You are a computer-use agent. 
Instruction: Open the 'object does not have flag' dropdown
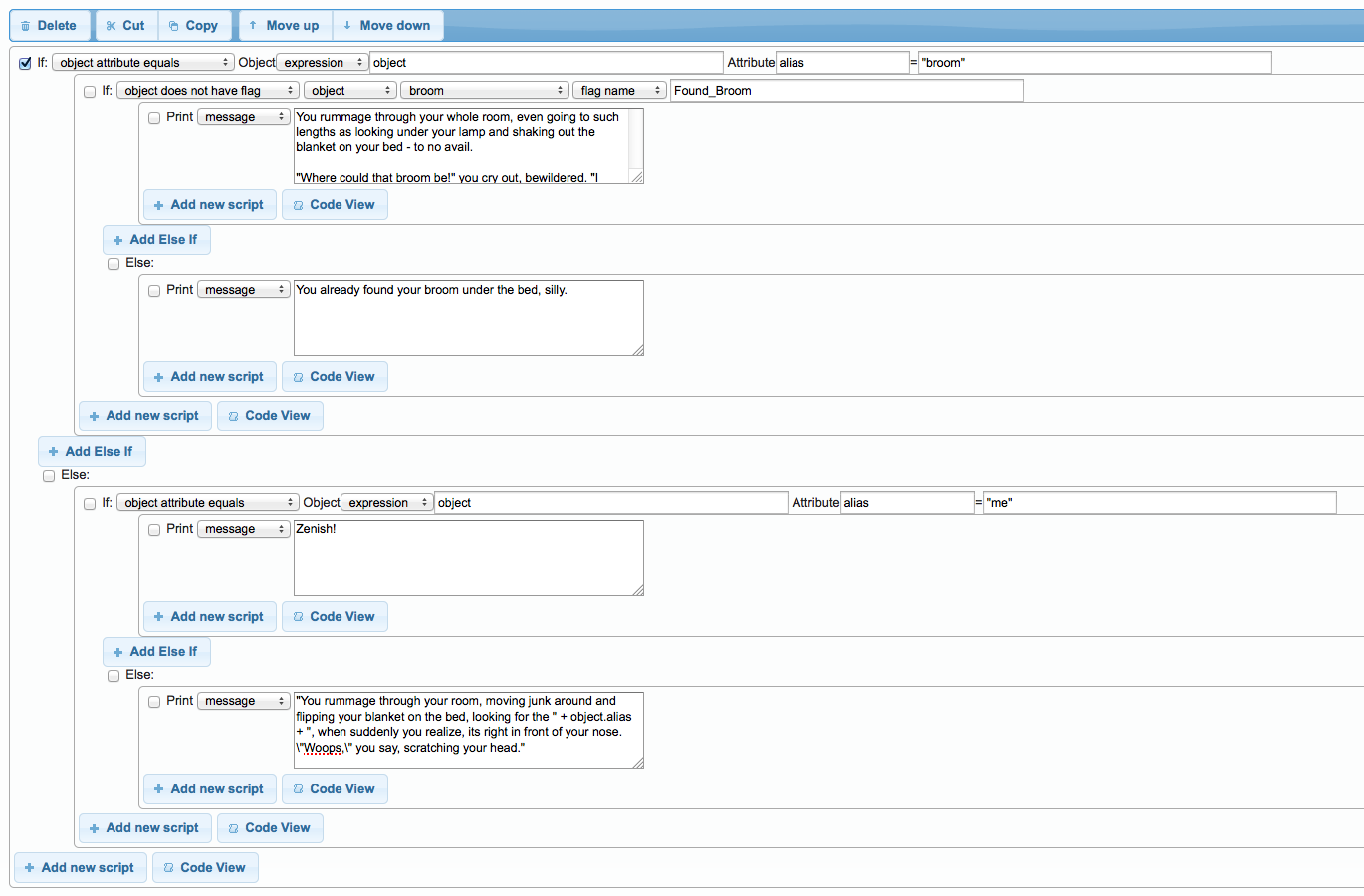[206, 89]
